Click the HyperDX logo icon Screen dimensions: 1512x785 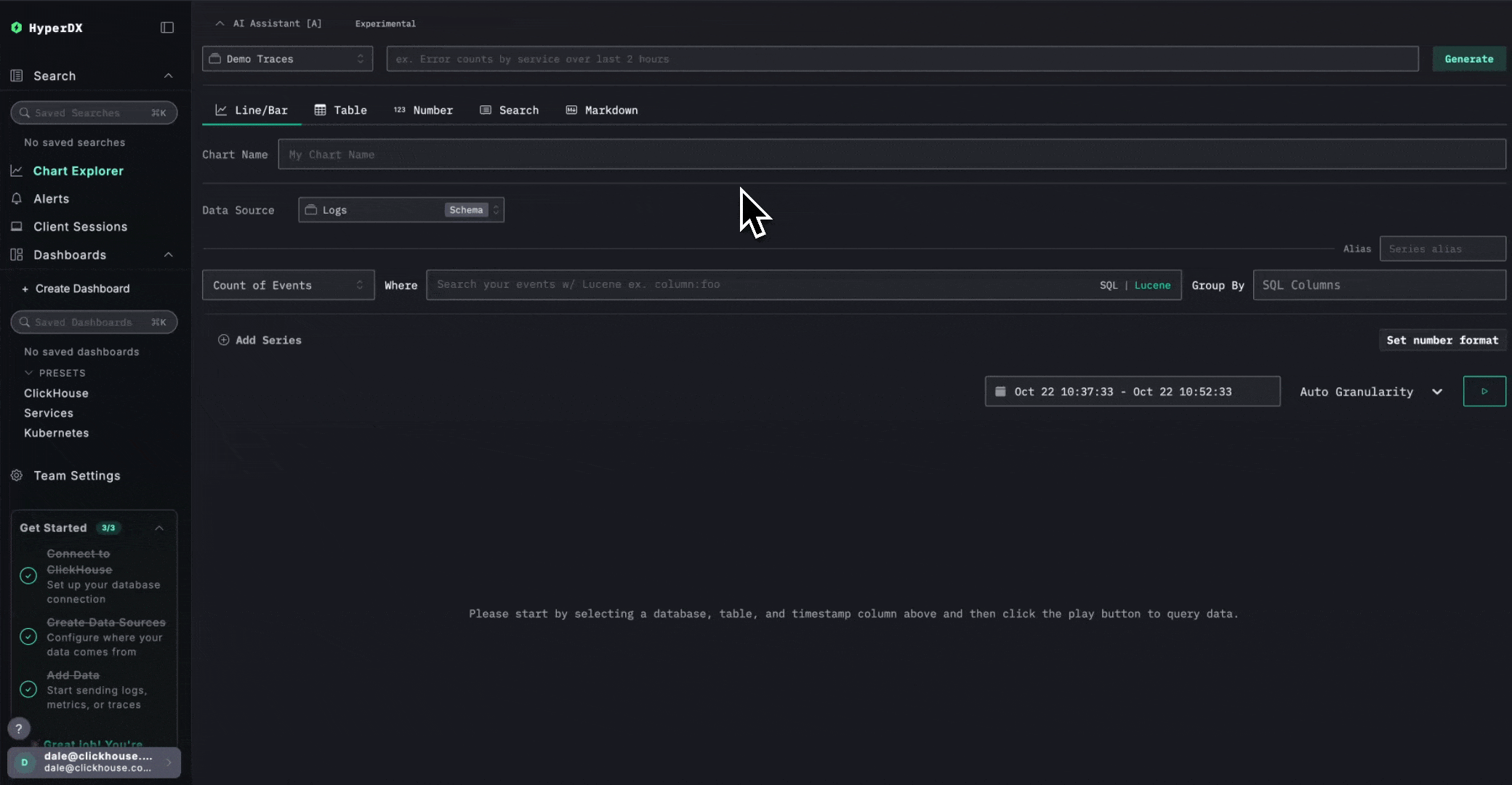(x=17, y=28)
